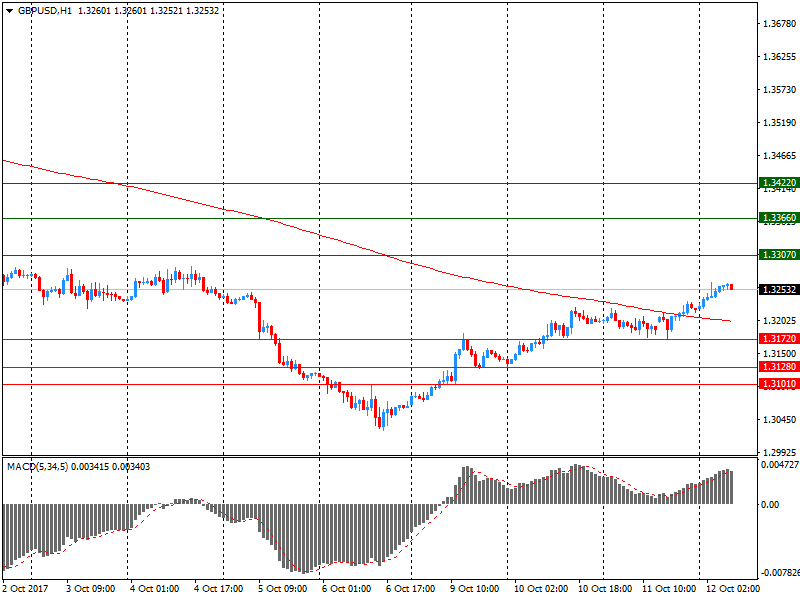The width and height of the screenshot is (800, 600).
Task: Click the 1.29925 price scale value
Action: click(779, 452)
